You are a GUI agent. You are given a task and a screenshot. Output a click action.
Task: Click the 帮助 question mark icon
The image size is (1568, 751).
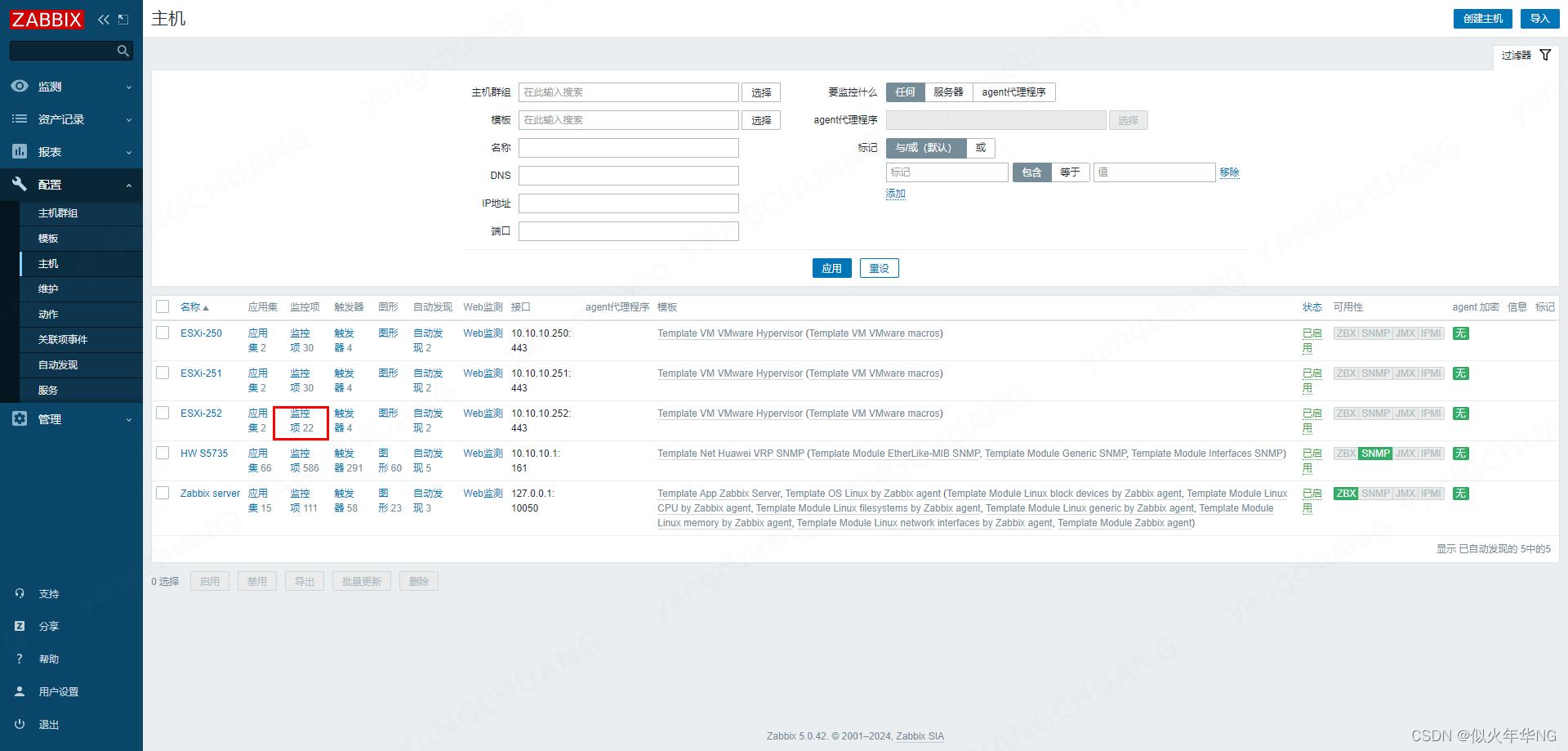[x=20, y=659]
